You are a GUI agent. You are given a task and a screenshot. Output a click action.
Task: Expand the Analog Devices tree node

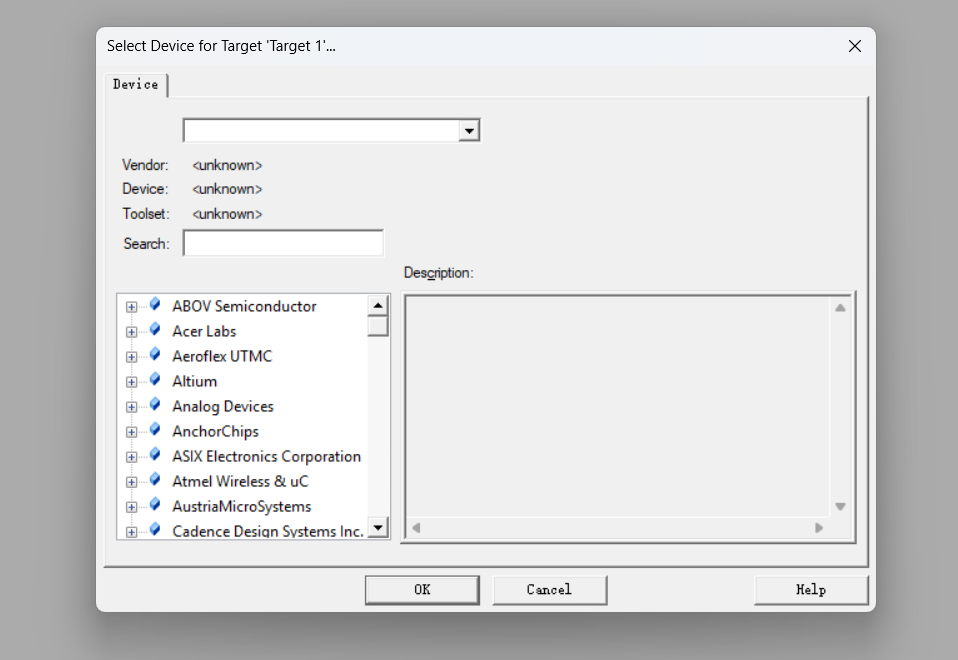click(x=131, y=407)
